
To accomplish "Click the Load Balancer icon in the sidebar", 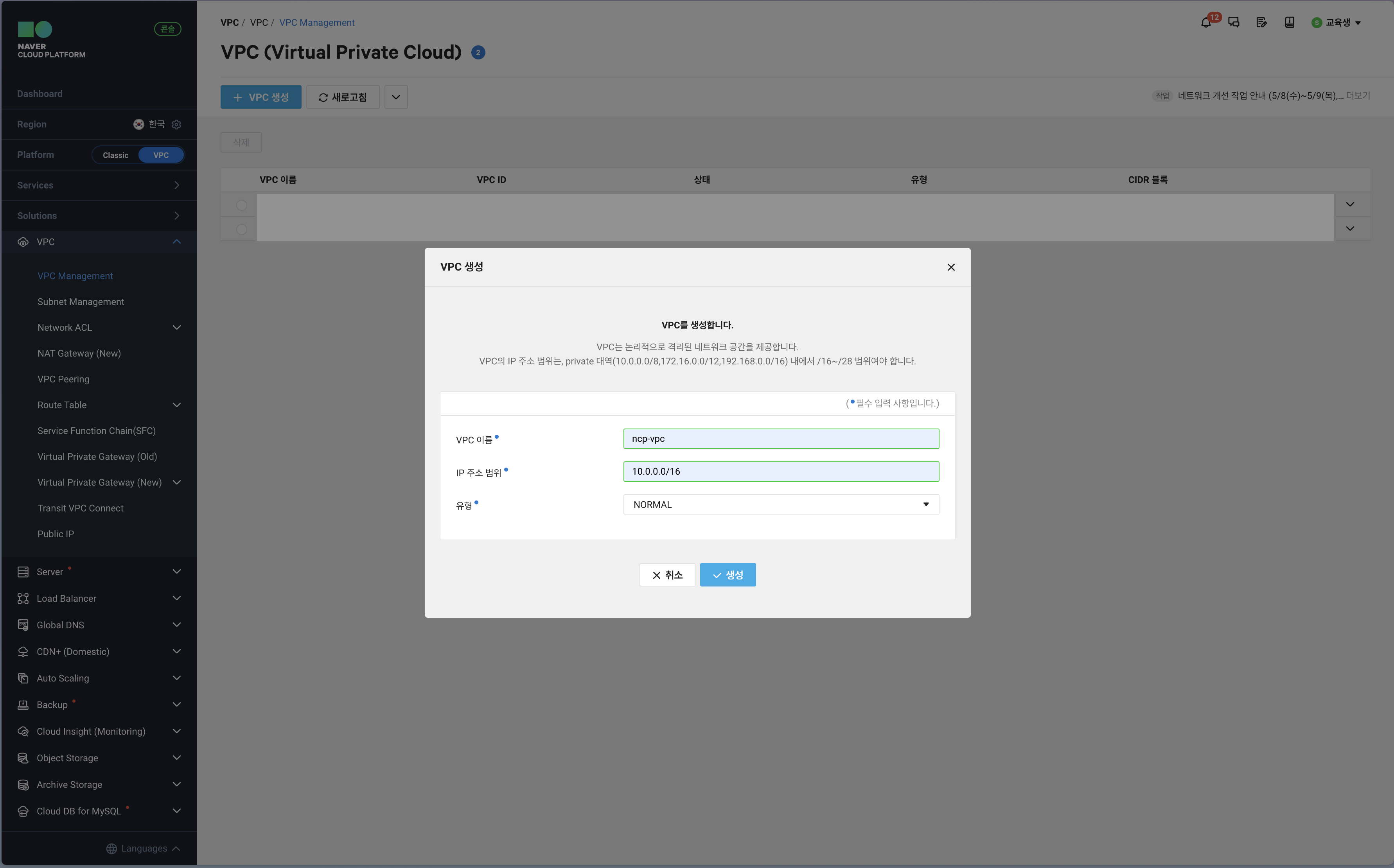I will [x=23, y=598].
